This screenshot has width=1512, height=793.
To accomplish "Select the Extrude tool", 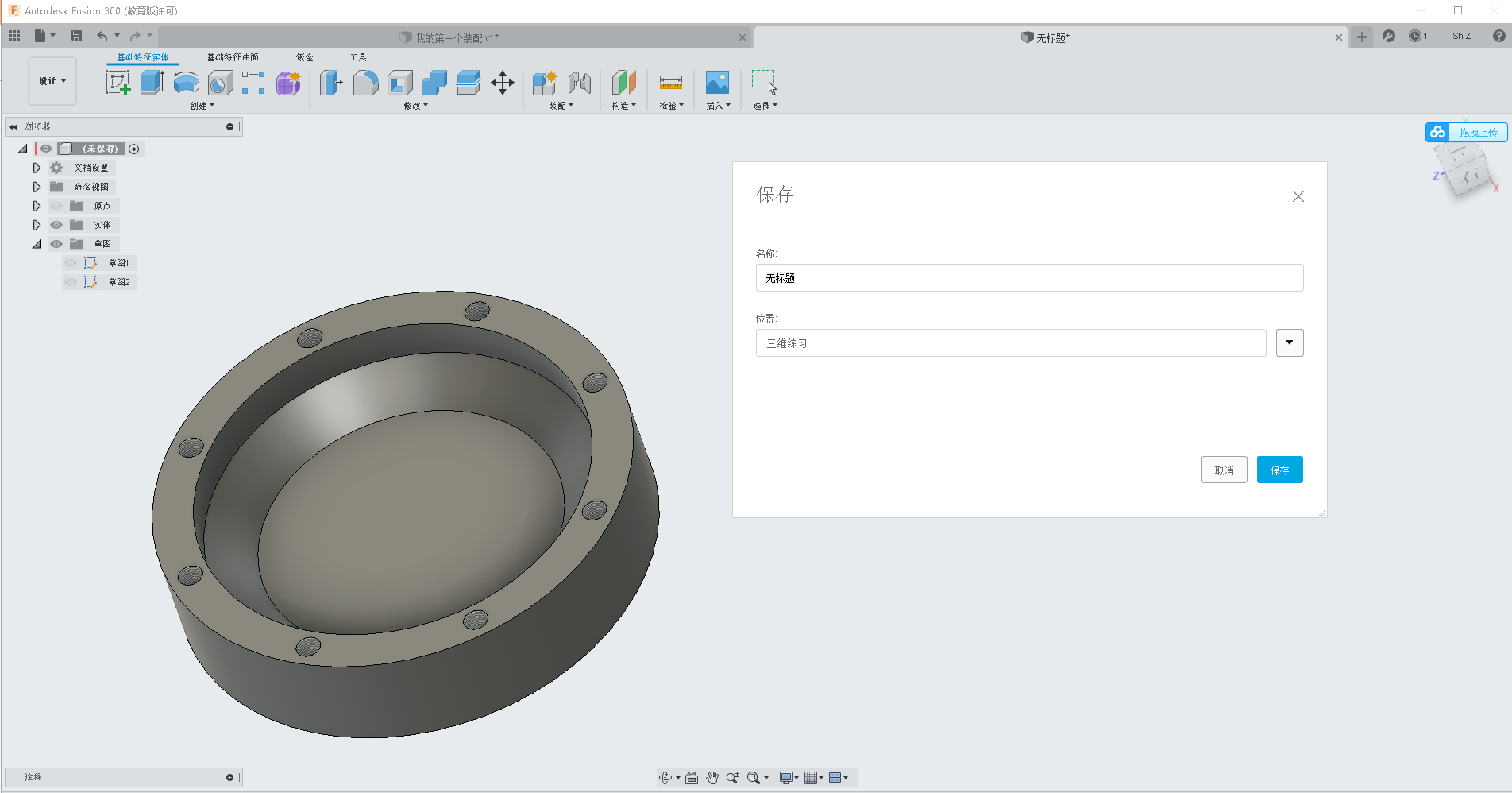I will point(152,83).
